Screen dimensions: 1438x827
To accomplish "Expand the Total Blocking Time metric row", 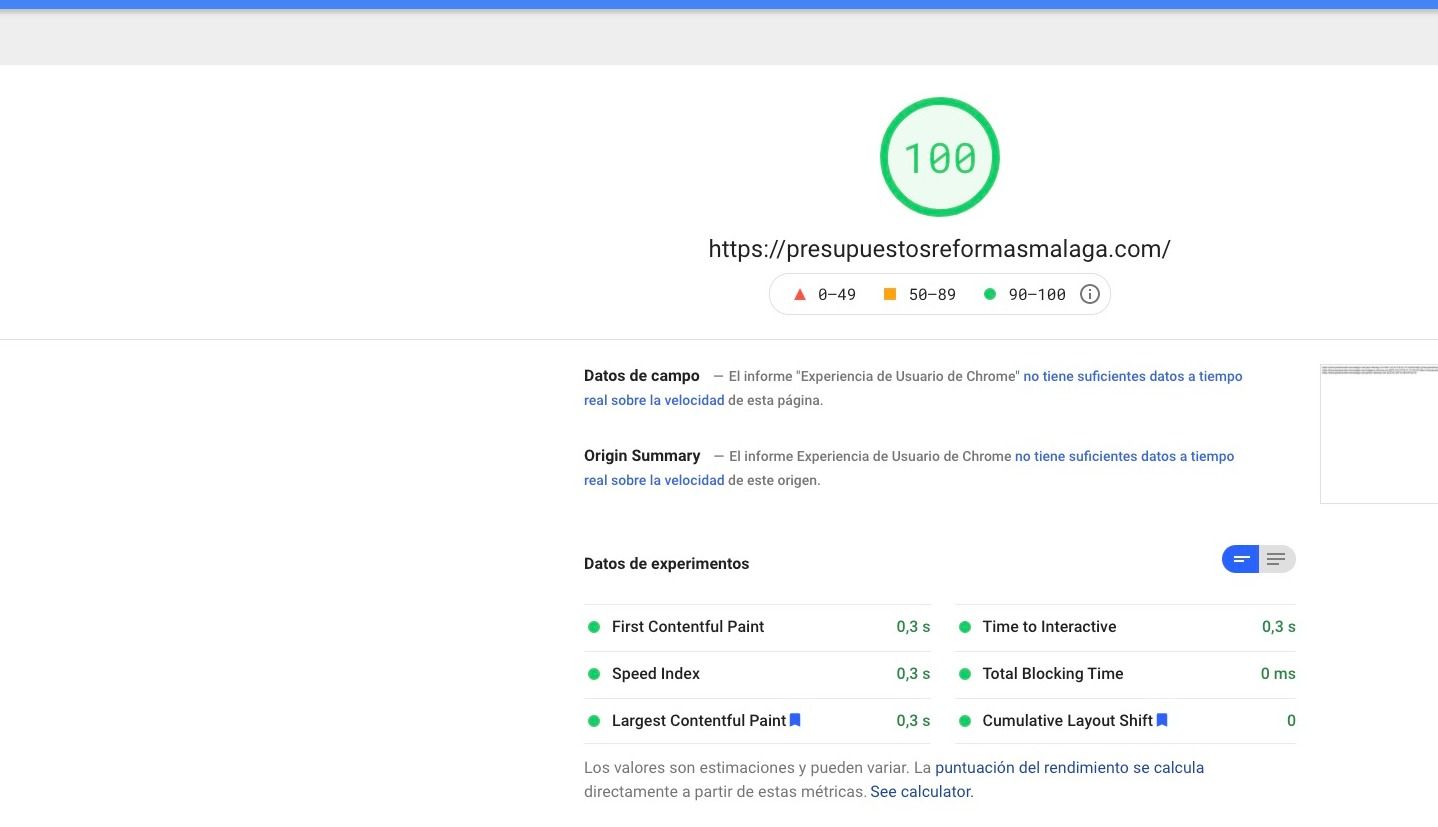I will click(x=1125, y=674).
